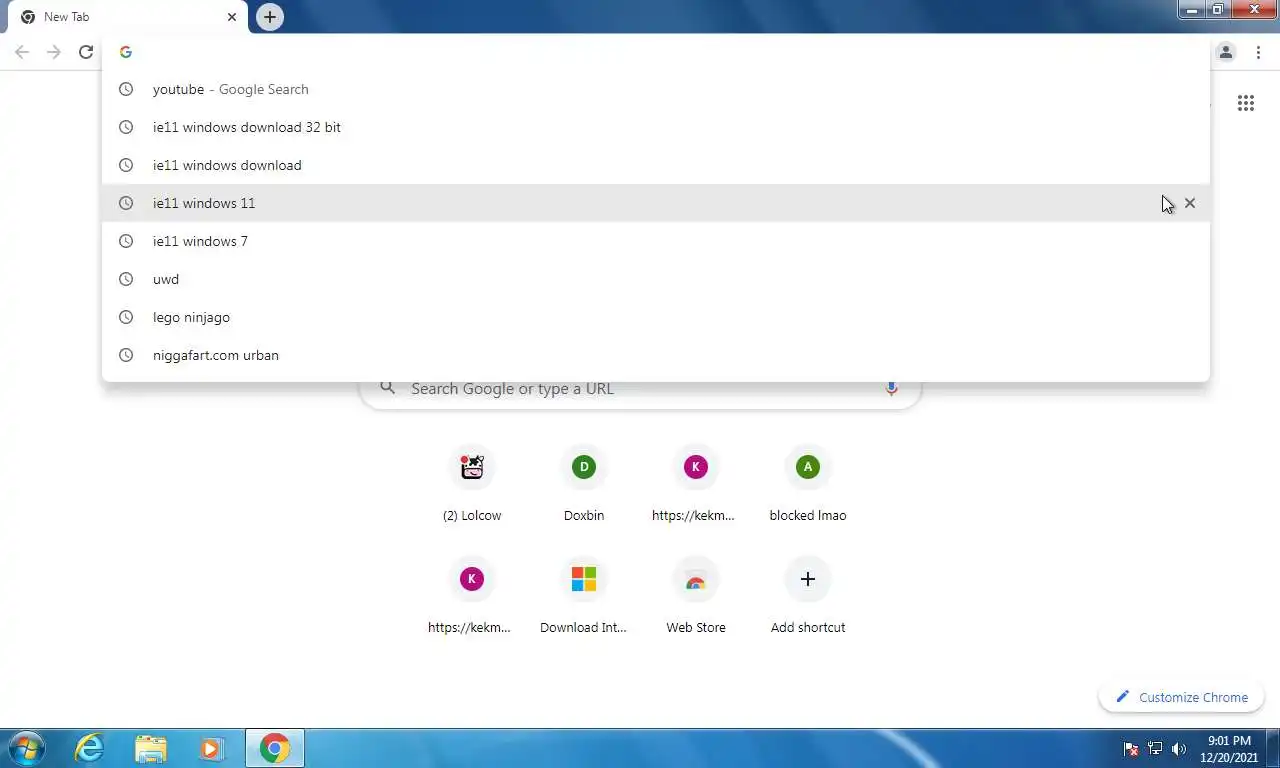Viewport: 1280px width, 768px height.
Task: Launch Internet Explorer from the taskbar
Action: click(x=90, y=748)
